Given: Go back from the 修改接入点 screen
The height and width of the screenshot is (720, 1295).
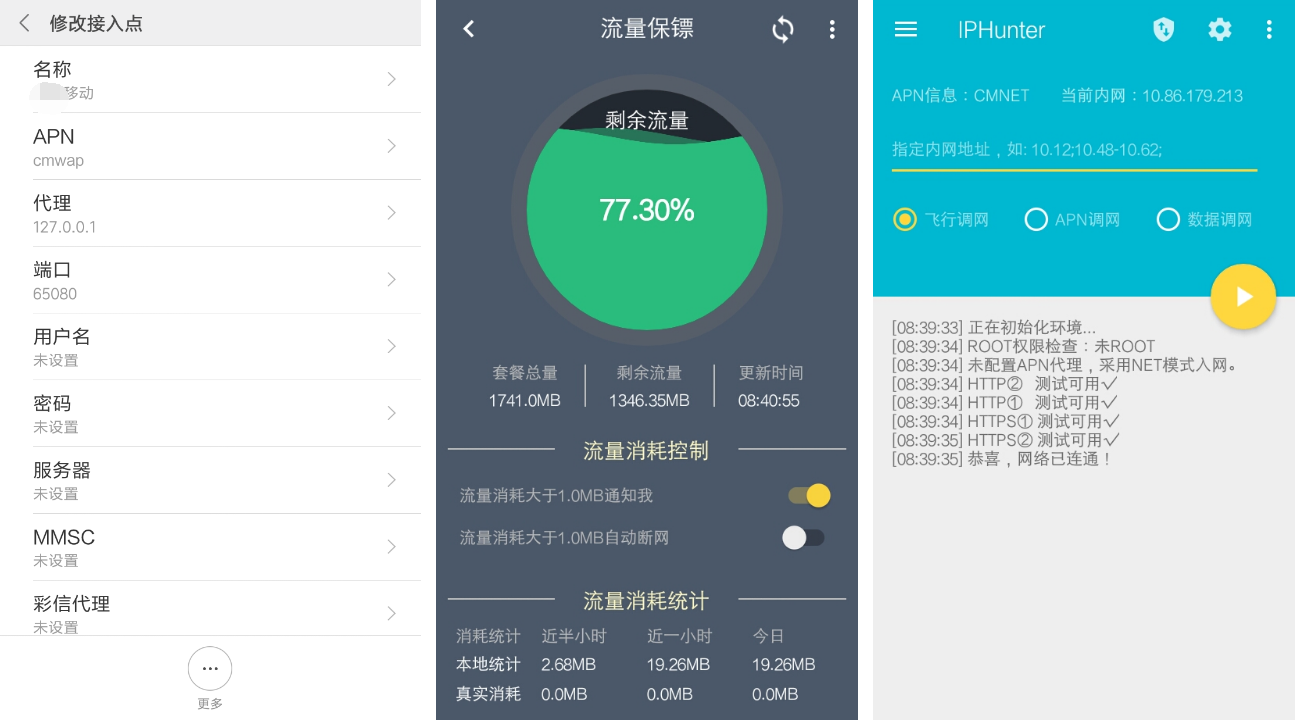Looking at the screenshot, I should [x=24, y=23].
